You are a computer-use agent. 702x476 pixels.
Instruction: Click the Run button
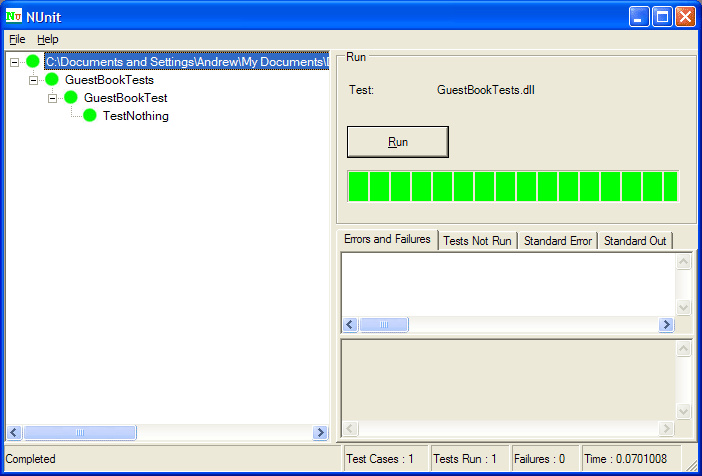pos(398,142)
